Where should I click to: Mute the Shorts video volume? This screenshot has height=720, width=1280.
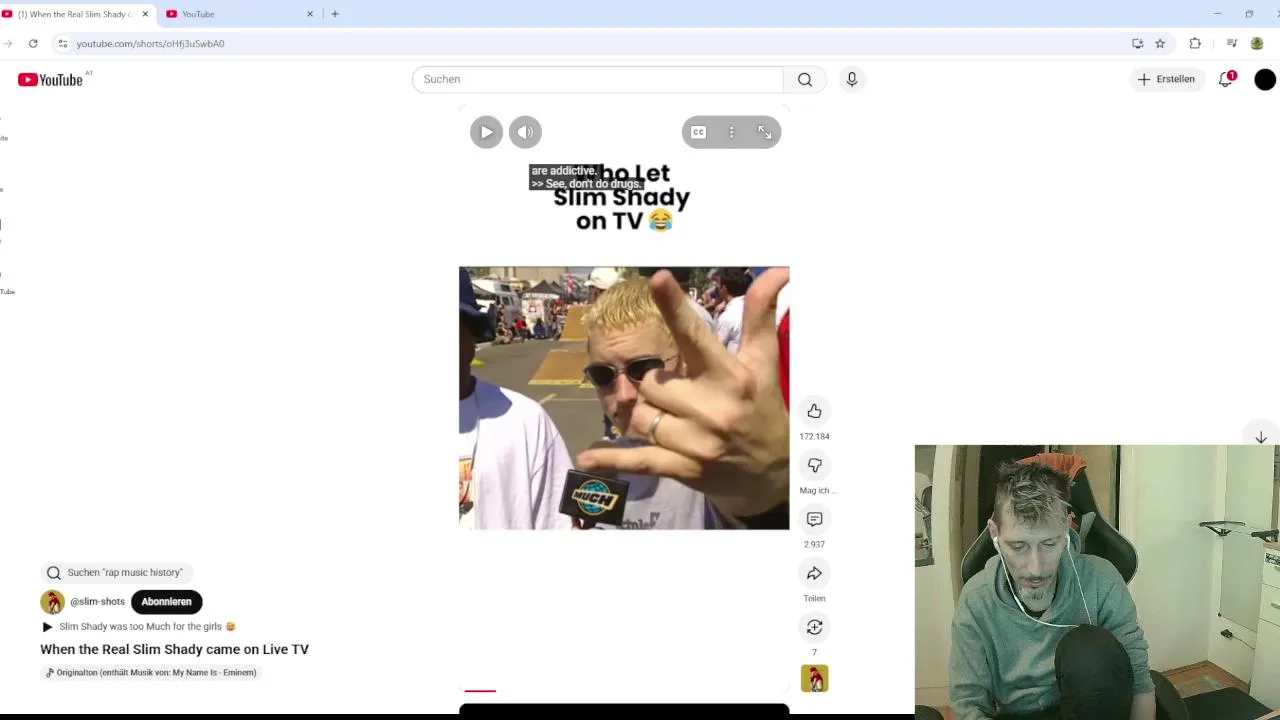point(525,132)
